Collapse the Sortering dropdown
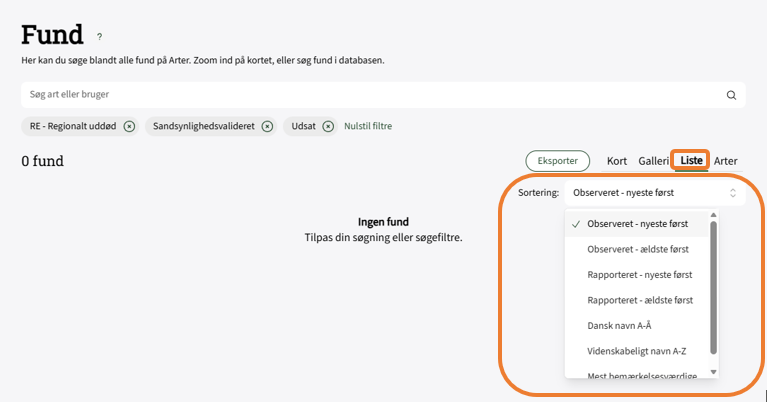 coord(654,193)
